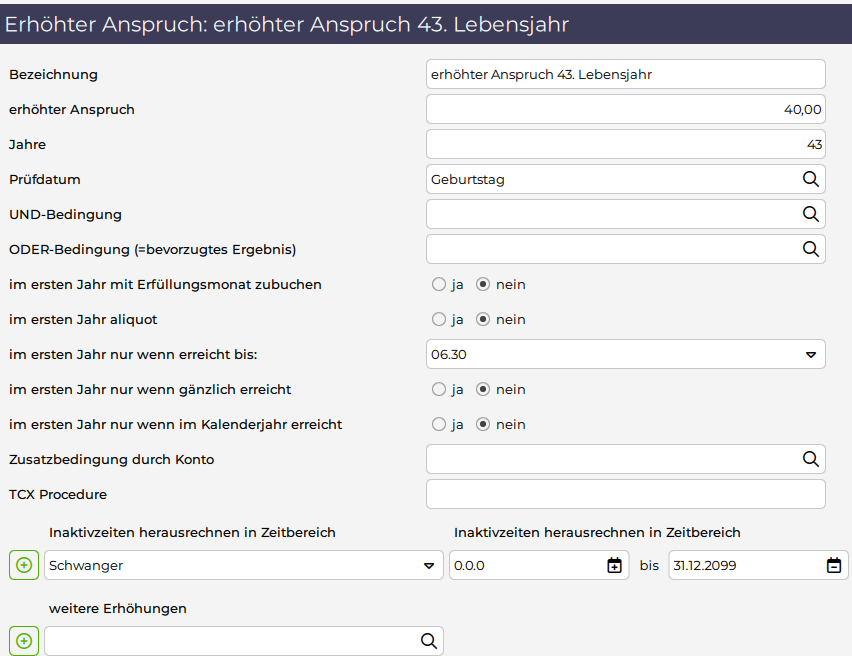Click the search icon in the Prüfdatum field
The height and width of the screenshot is (656, 852).
[x=810, y=180]
